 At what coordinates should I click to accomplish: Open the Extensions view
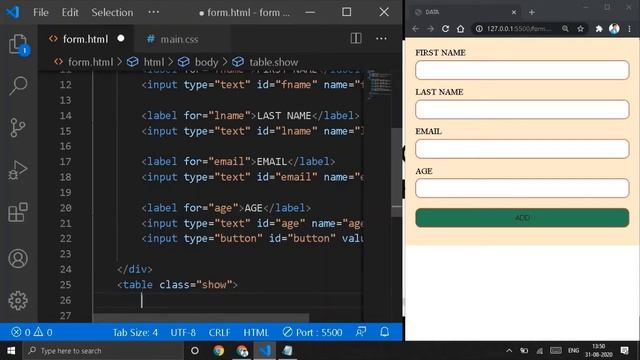18,212
